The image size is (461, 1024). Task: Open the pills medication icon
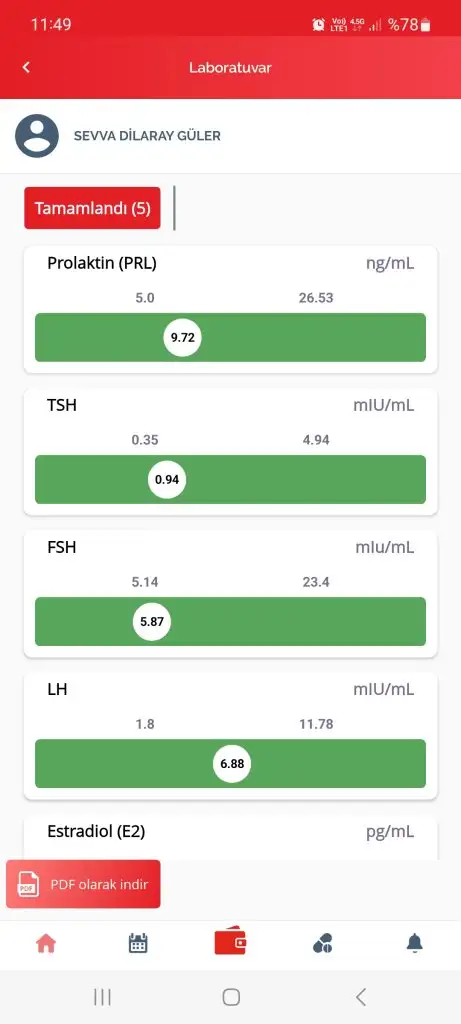[x=323, y=943]
